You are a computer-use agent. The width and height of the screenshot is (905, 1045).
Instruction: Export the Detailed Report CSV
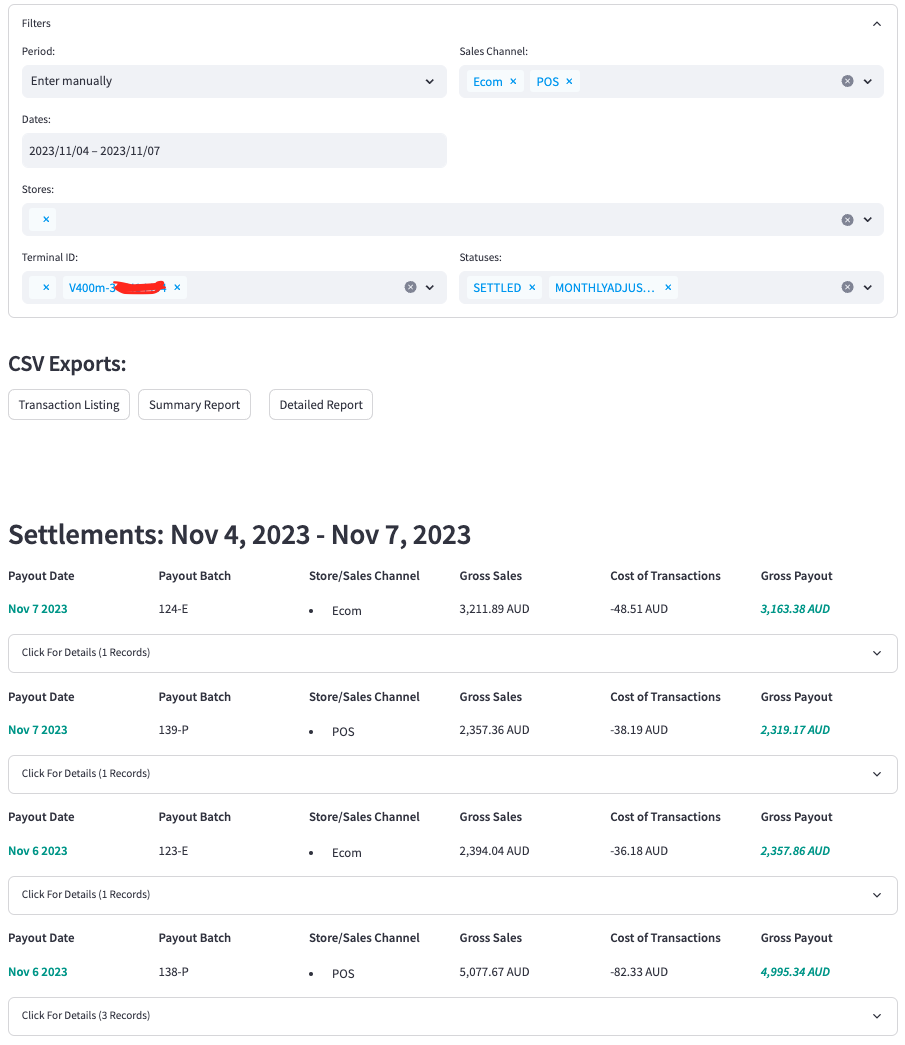[320, 404]
